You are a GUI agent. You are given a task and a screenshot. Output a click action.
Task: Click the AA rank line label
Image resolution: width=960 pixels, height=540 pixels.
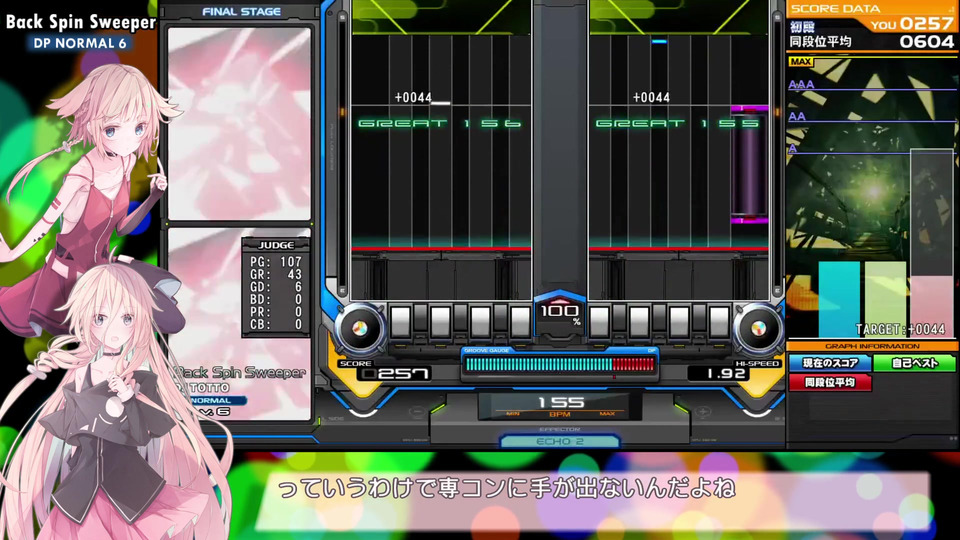[x=797, y=116]
